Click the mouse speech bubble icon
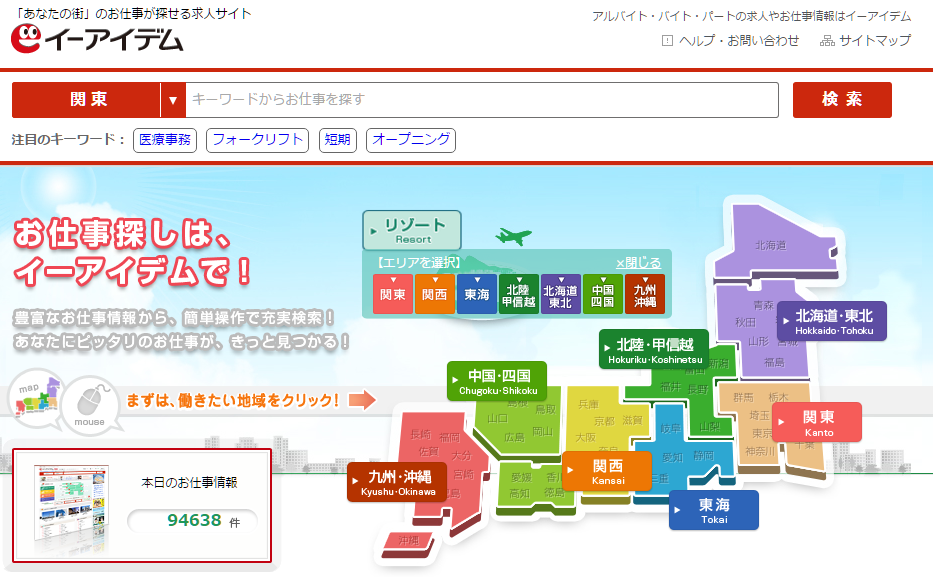Viewport: 933px width, 577px height. point(91,406)
